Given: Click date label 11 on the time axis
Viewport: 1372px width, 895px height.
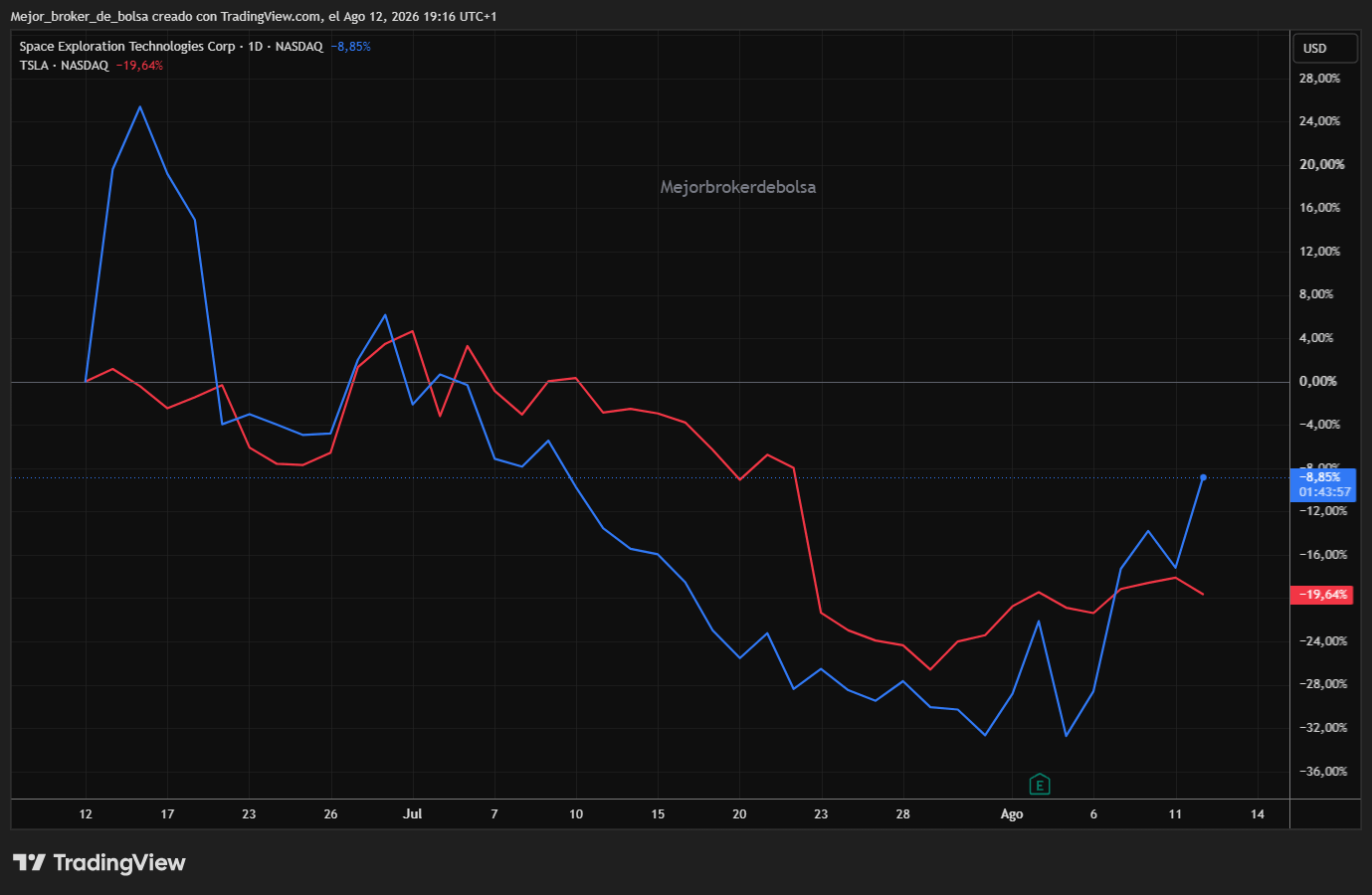Looking at the screenshot, I should [x=1175, y=814].
